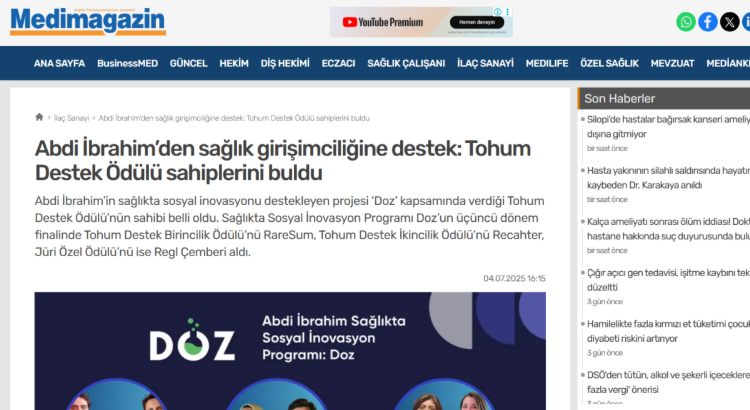The image size is (750, 410).
Task: Open 'DSÖ'den tütün, alkol' news link
Action: point(668,382)
